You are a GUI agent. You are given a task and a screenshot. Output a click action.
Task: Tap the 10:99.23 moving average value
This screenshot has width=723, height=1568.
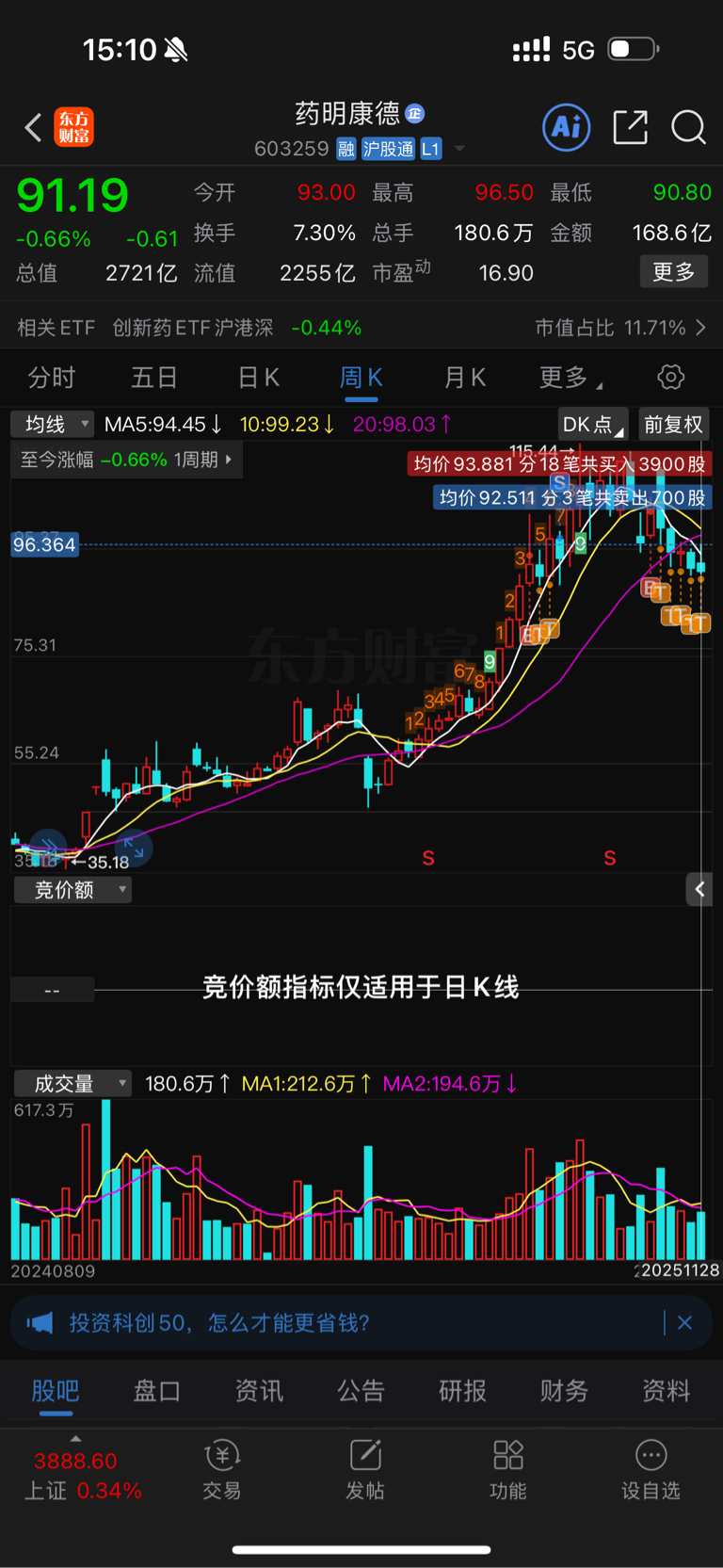coord(286,425)
